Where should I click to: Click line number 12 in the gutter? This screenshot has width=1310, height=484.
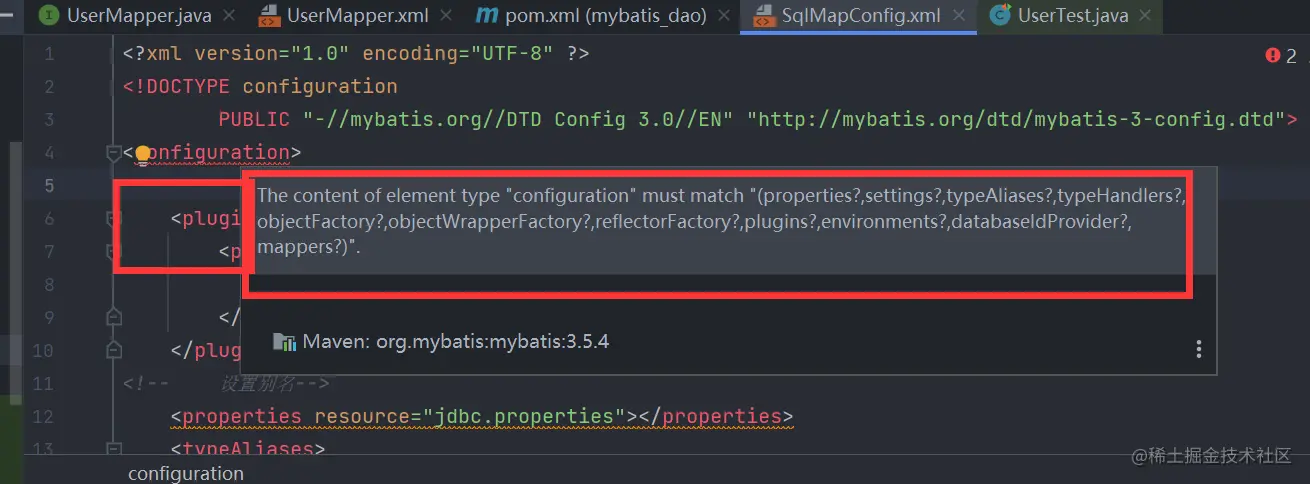coord(43,417)
